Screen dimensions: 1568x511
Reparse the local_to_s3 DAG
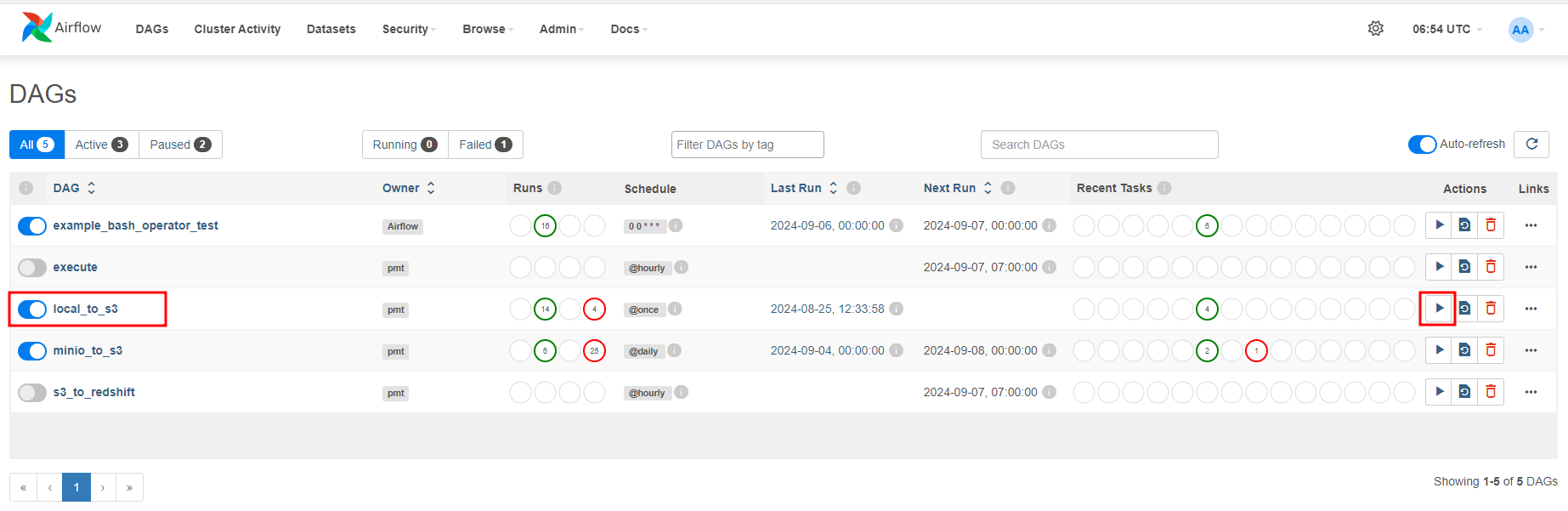1464,309
